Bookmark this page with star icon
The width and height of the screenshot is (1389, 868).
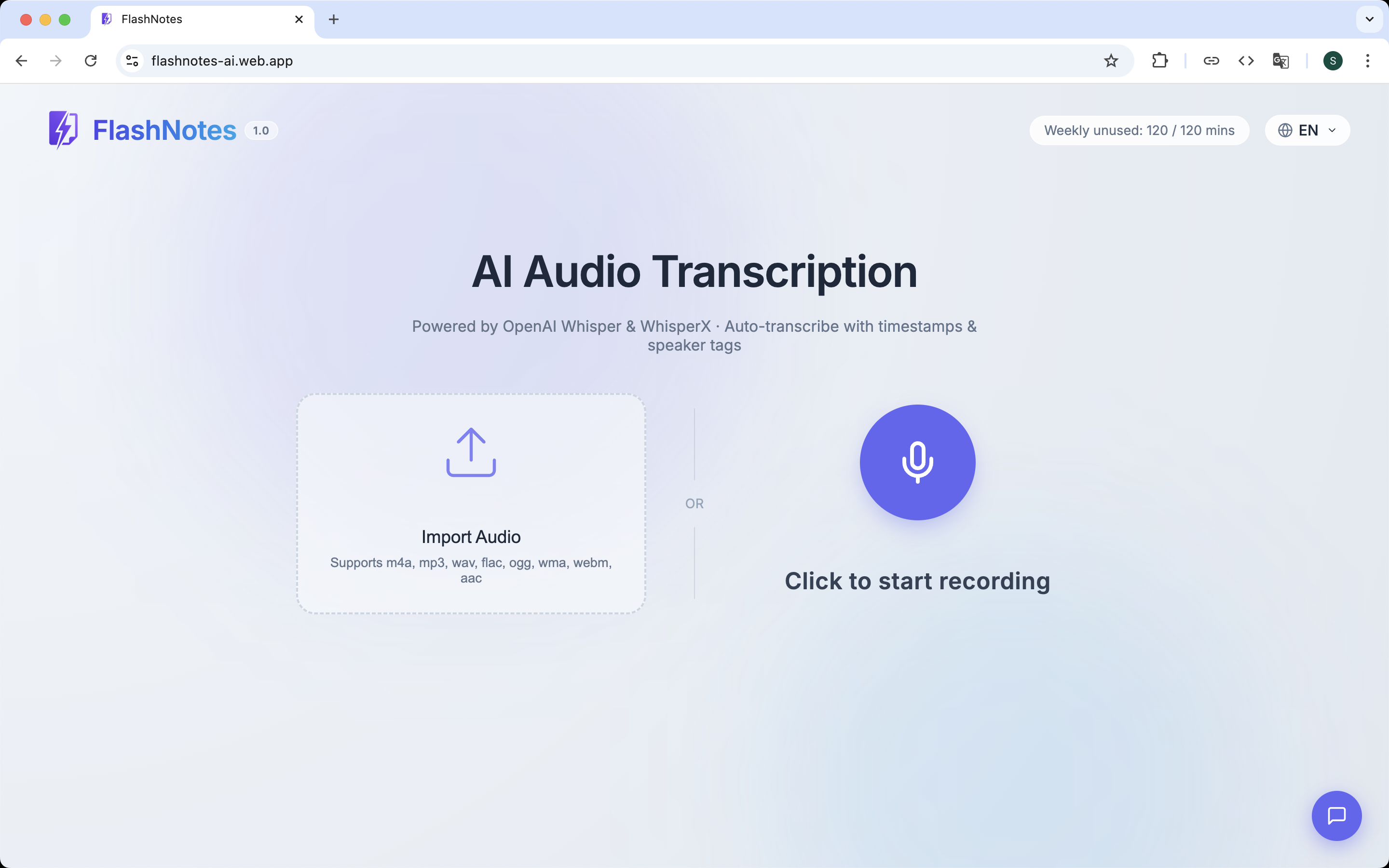1111,61
